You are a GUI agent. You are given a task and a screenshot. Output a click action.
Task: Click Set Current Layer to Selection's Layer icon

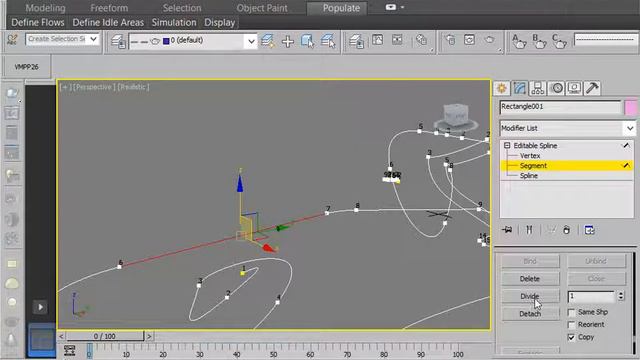(328, 41)
